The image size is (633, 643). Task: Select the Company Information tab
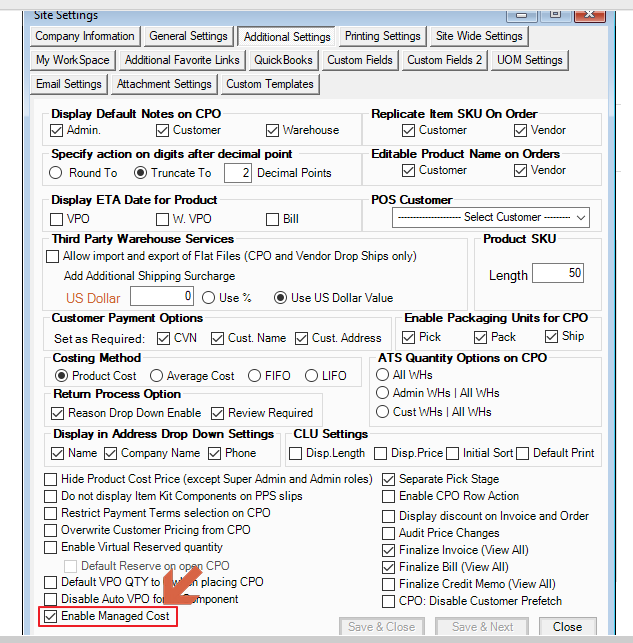click(84, 36)
